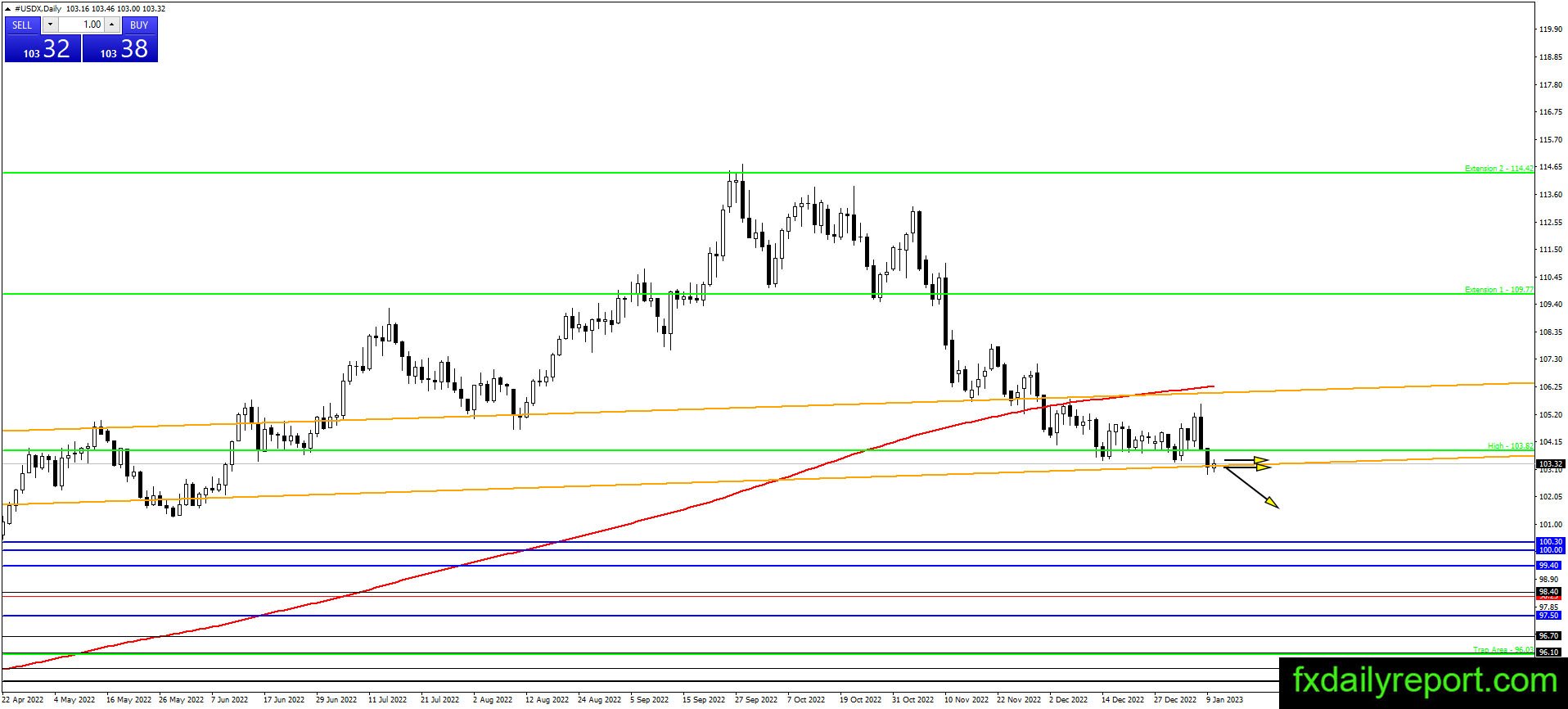The height and width of the screenshot is (709, 1568).
Task: Select the High - 103.82 green line label
Action: (1511, 446)
